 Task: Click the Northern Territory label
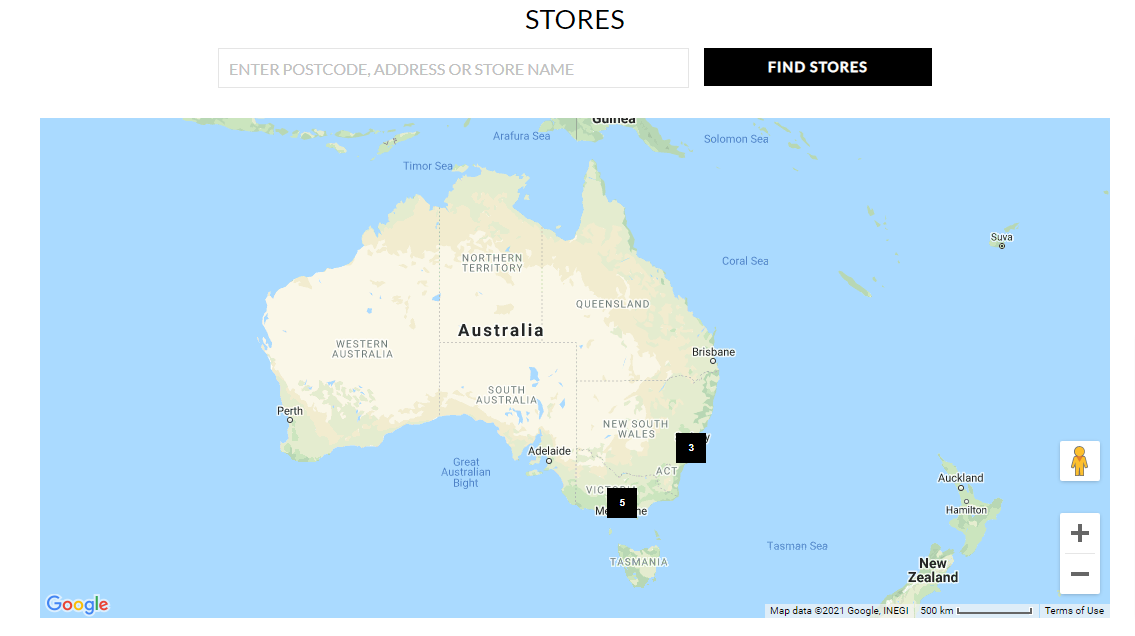pyautogui.click(x=492, y=263)
